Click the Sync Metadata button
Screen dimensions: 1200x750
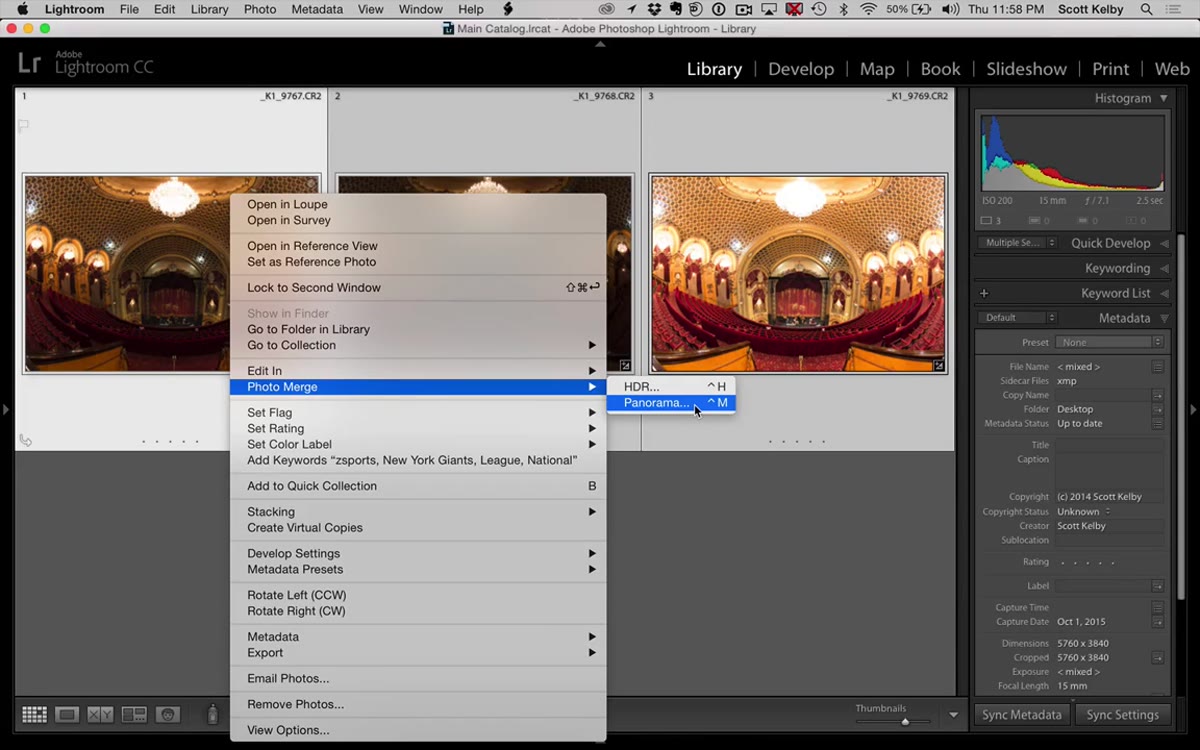(x=1022, y=715)
